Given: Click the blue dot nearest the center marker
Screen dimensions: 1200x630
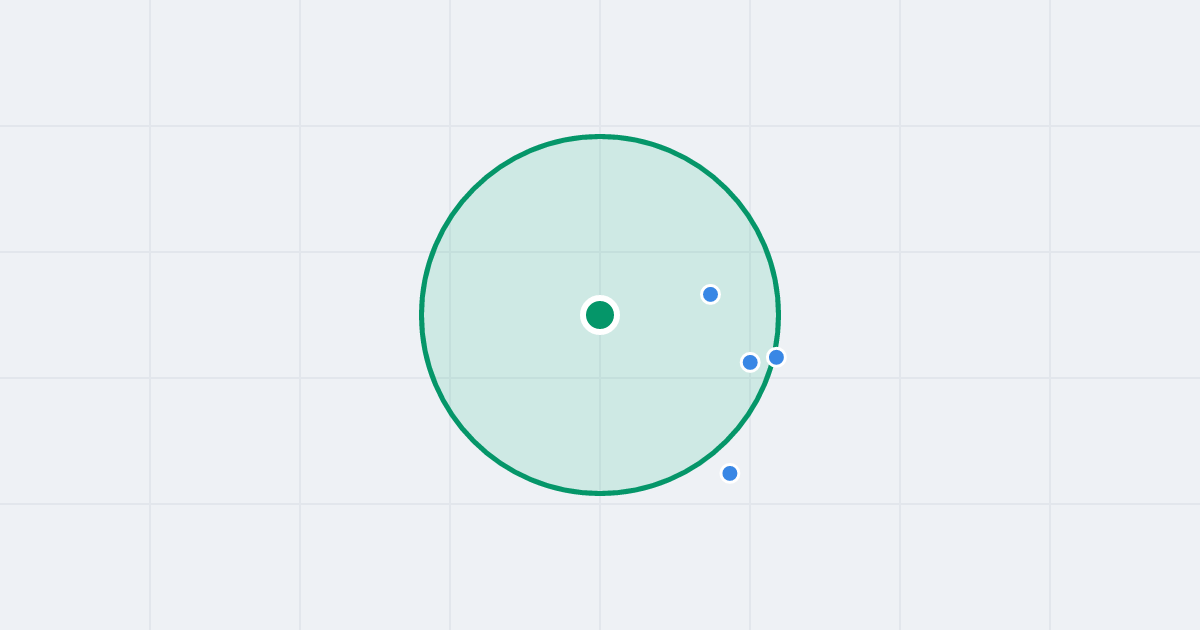Looking at the screenshot, I should point(710,294).
